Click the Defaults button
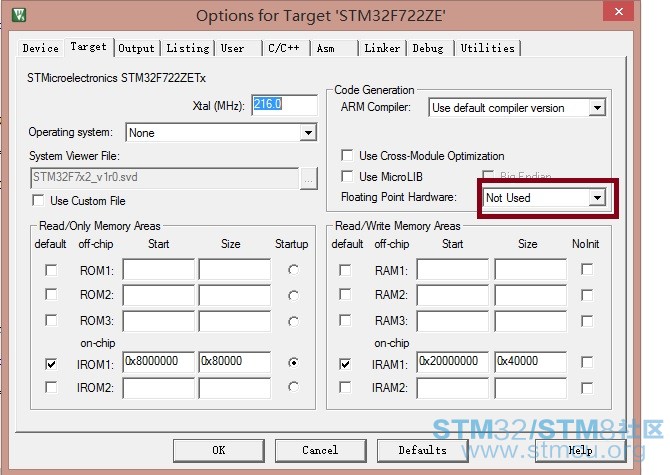 click(x=422, y=450)
